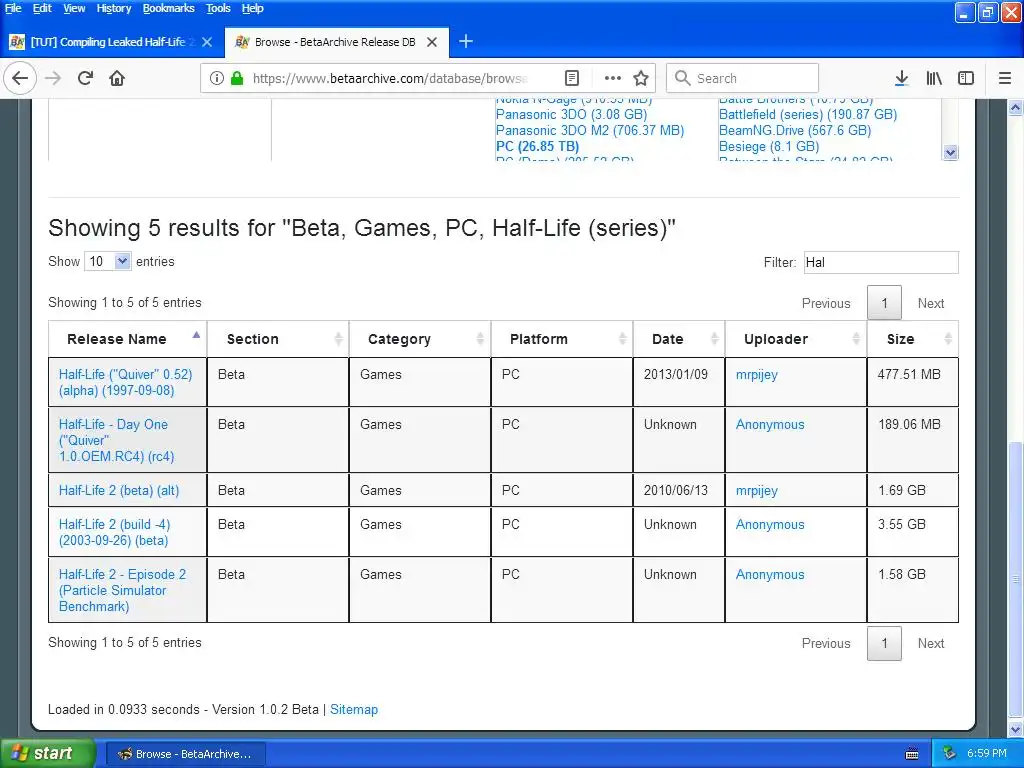Sort table by Platform column

click(x=562, y=339)
